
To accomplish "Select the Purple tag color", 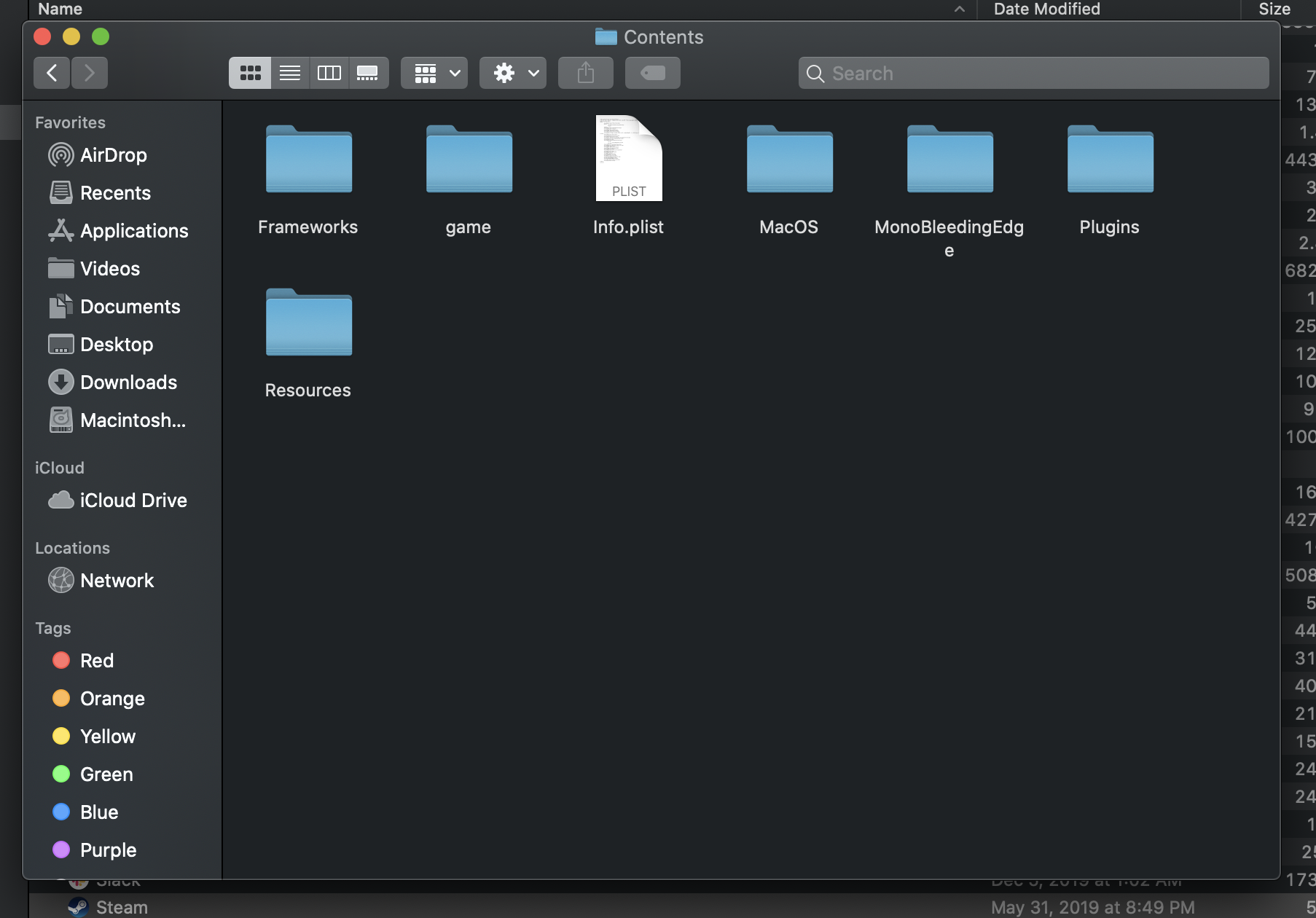I will [x=108, y=850].
